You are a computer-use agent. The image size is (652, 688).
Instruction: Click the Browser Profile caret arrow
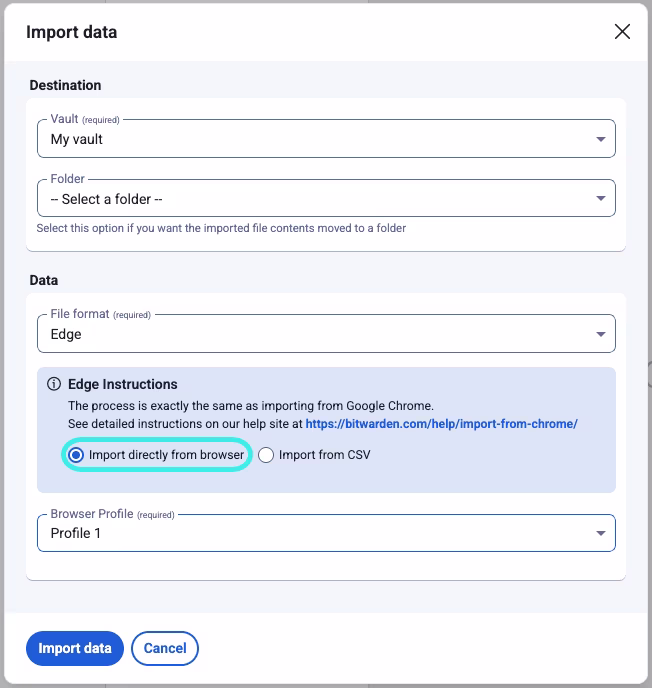coord(600,533)
